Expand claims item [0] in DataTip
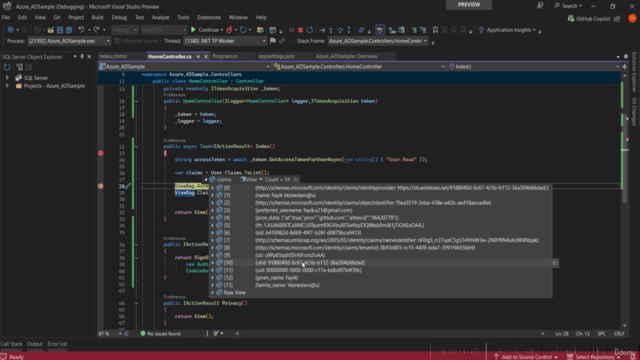The width and height of the screenshot is (640, 360). [x=213, y=188]
